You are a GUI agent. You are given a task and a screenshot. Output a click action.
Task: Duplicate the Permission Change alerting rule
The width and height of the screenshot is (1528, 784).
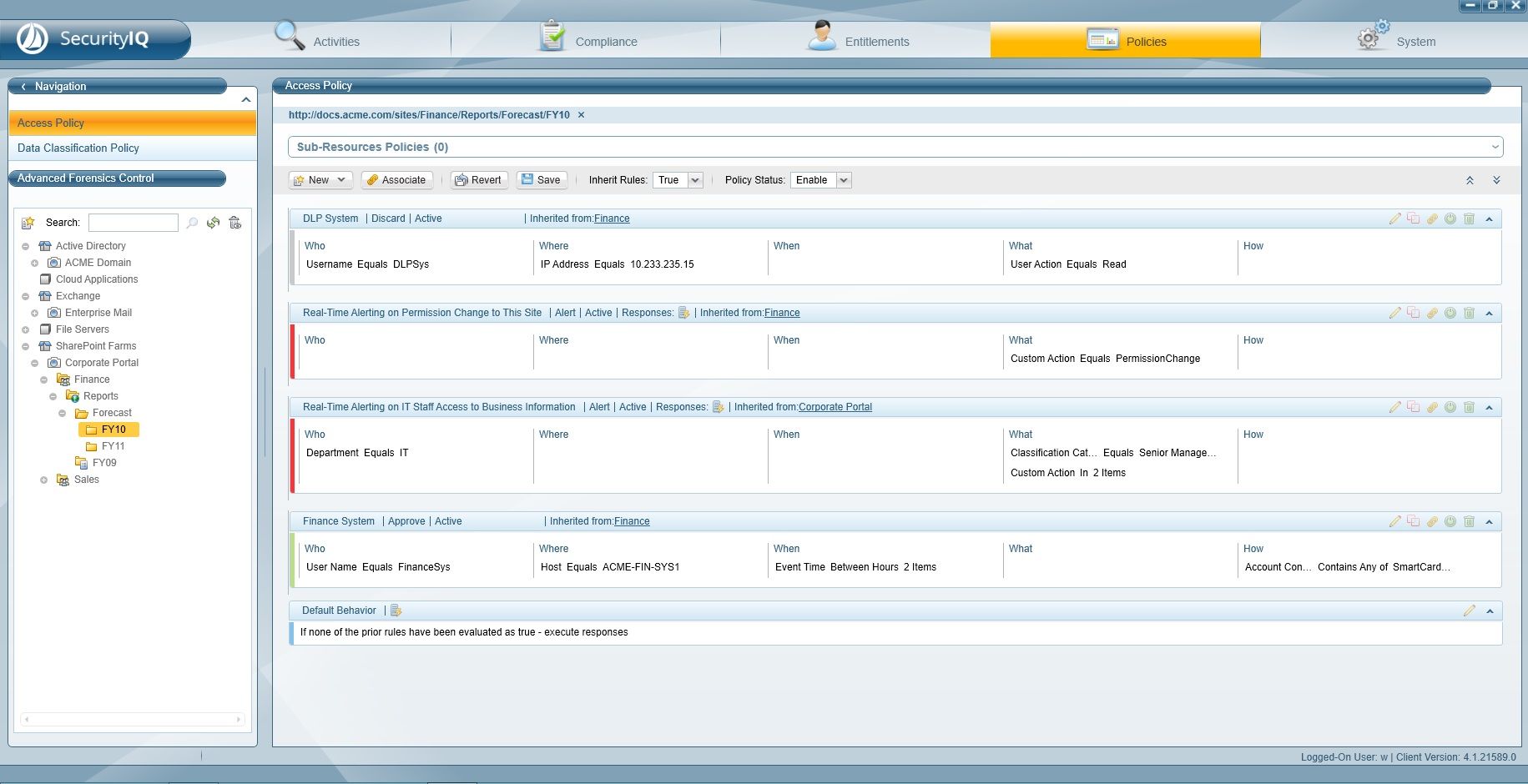(x=1413, y=313)
